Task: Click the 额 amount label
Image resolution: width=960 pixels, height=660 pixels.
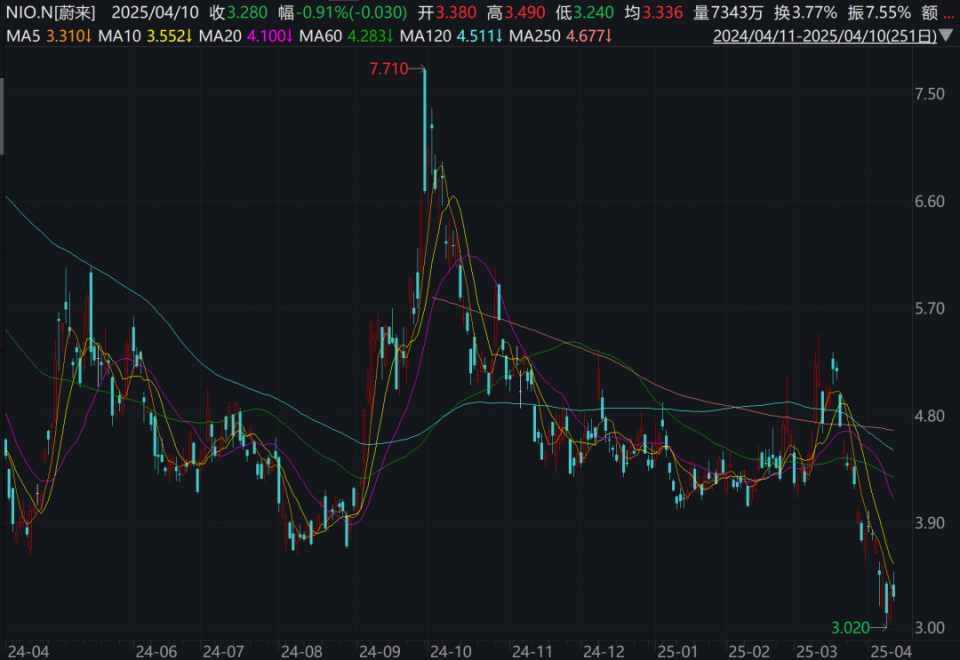Action: coord(929,12)
